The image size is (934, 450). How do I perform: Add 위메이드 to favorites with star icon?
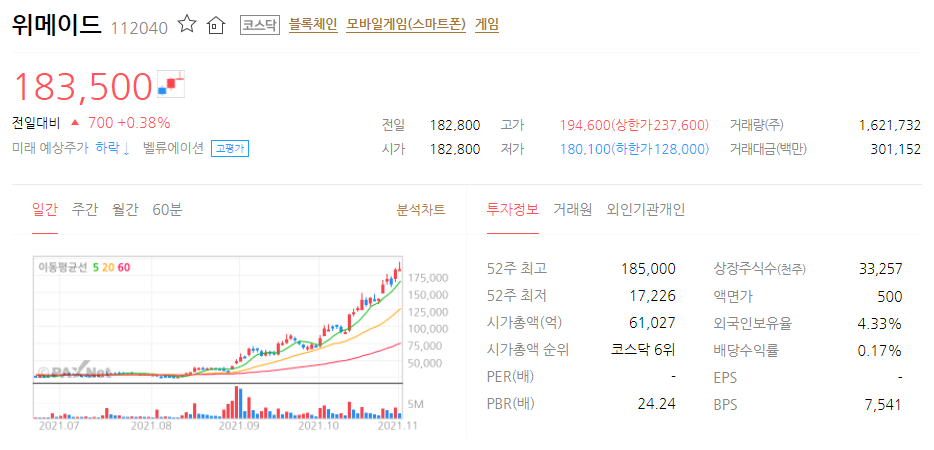pyautogui.click(x=187, y=24)
